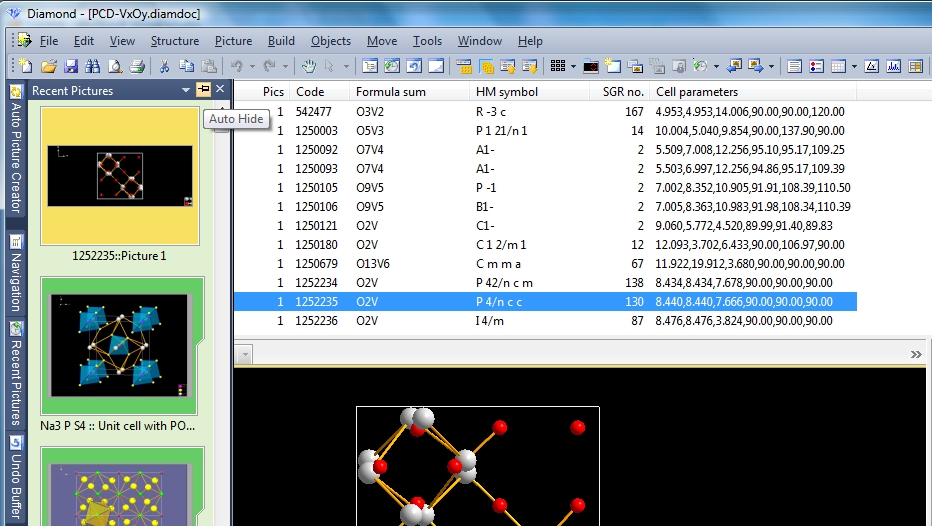This screenshot has width=932, height=526.
Task: Open the Build menu
Action: (281, 41)
